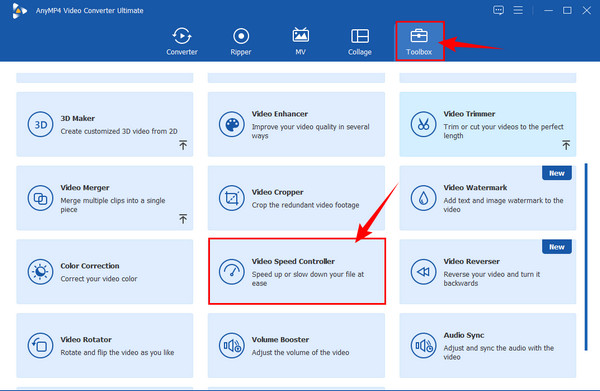Click the Video Rotator icon
The width and height of the screenshot is (600, 391).
(41, 345)
